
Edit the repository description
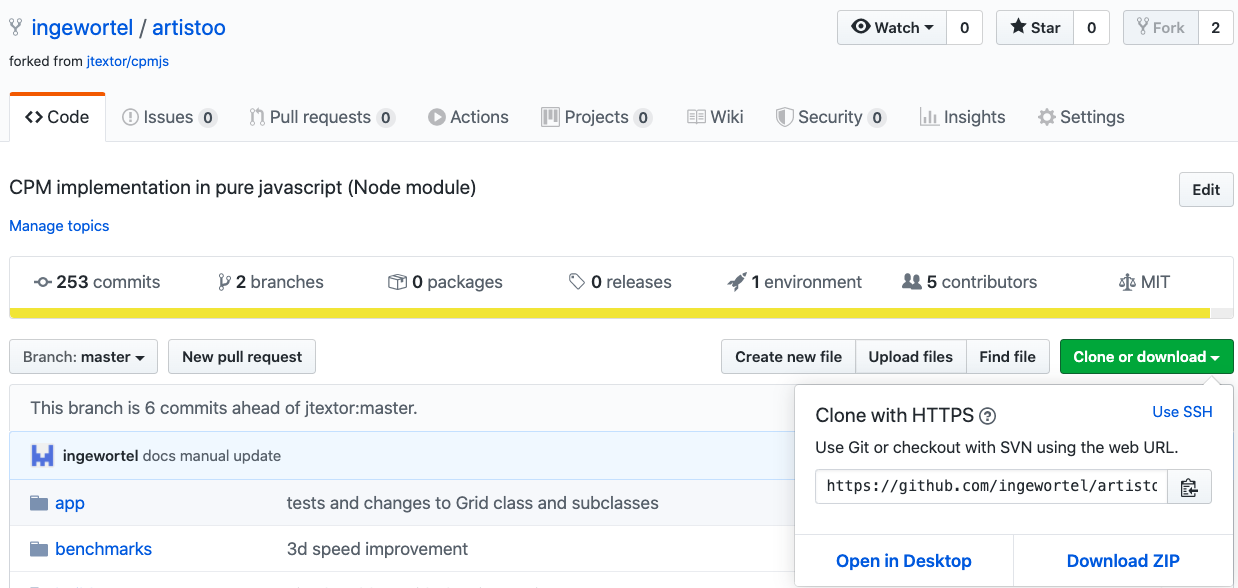(1206, 190)
